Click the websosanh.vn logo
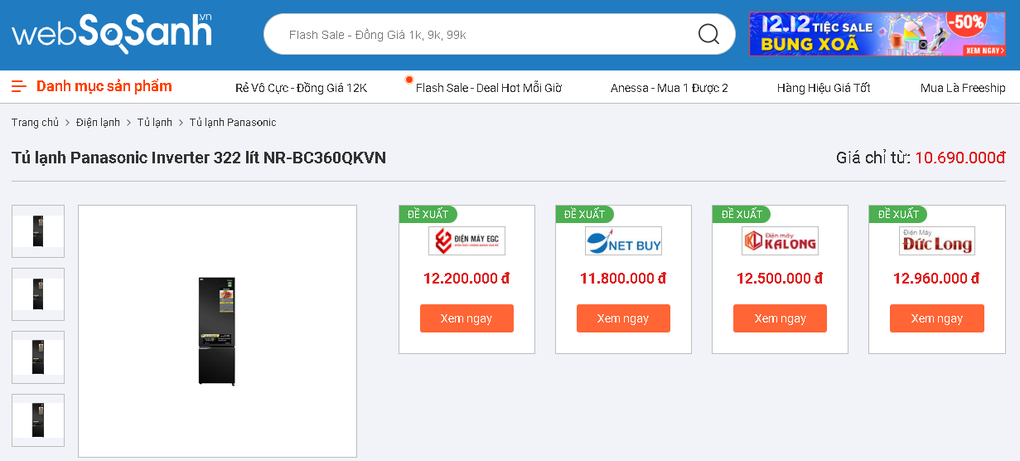1020x461 pixels. [112, 34]
